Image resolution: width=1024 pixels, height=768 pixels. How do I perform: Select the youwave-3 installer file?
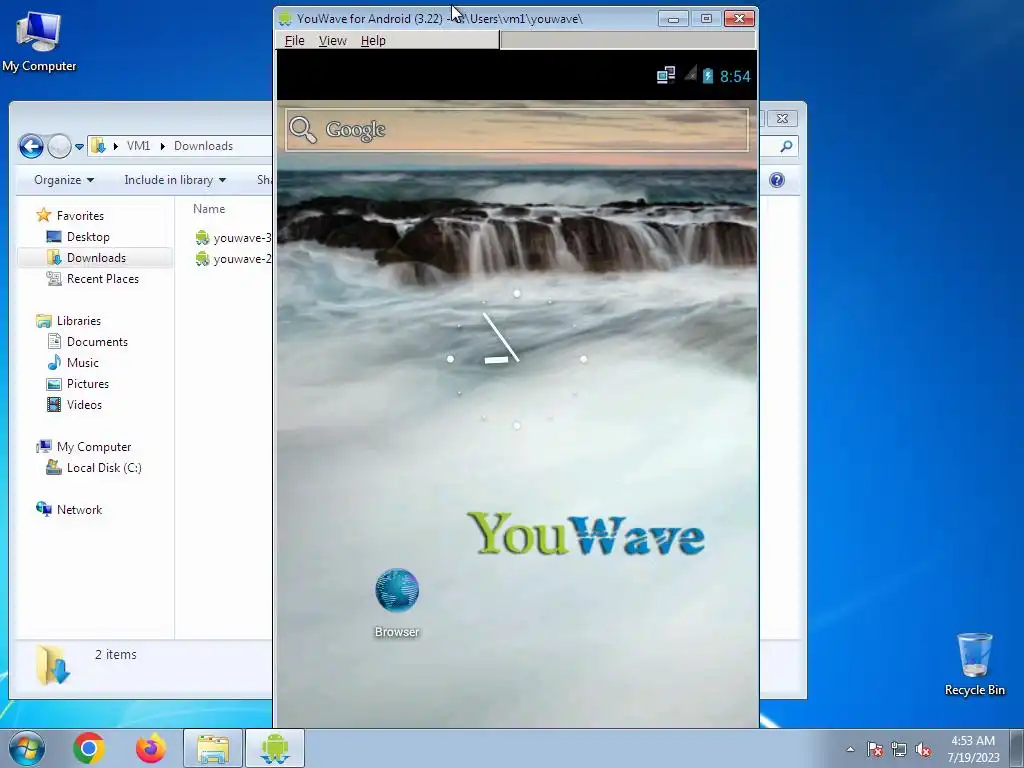click(x=233, y=238)
